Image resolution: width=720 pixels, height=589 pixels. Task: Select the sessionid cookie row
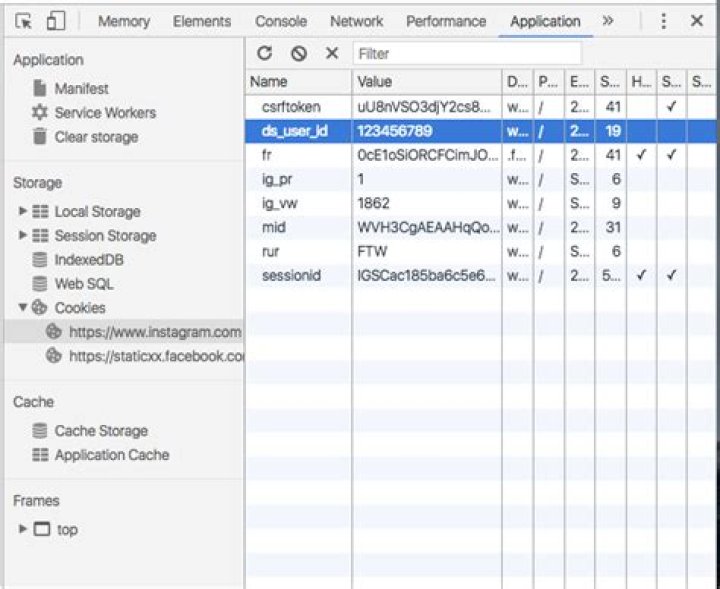[x=481, y=275]
